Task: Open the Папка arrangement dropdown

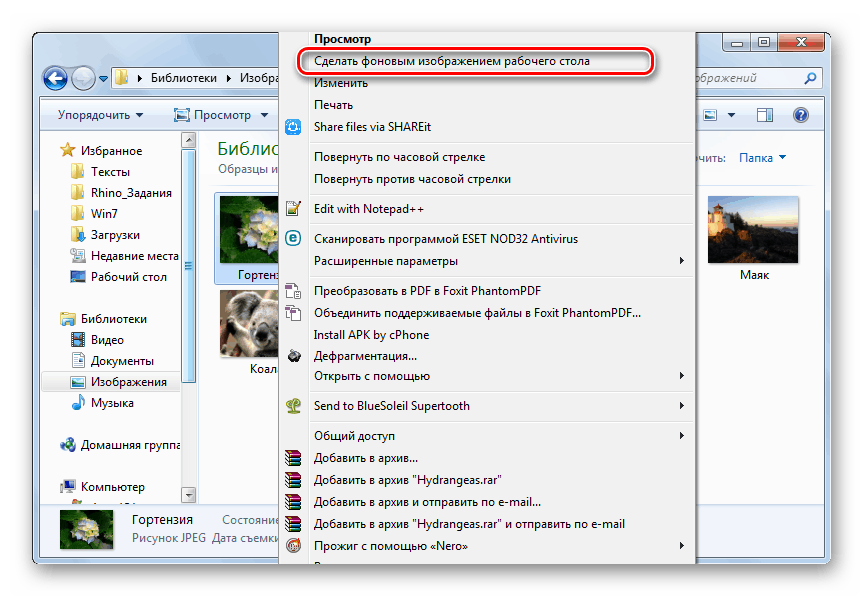Action: click(762, 158)
